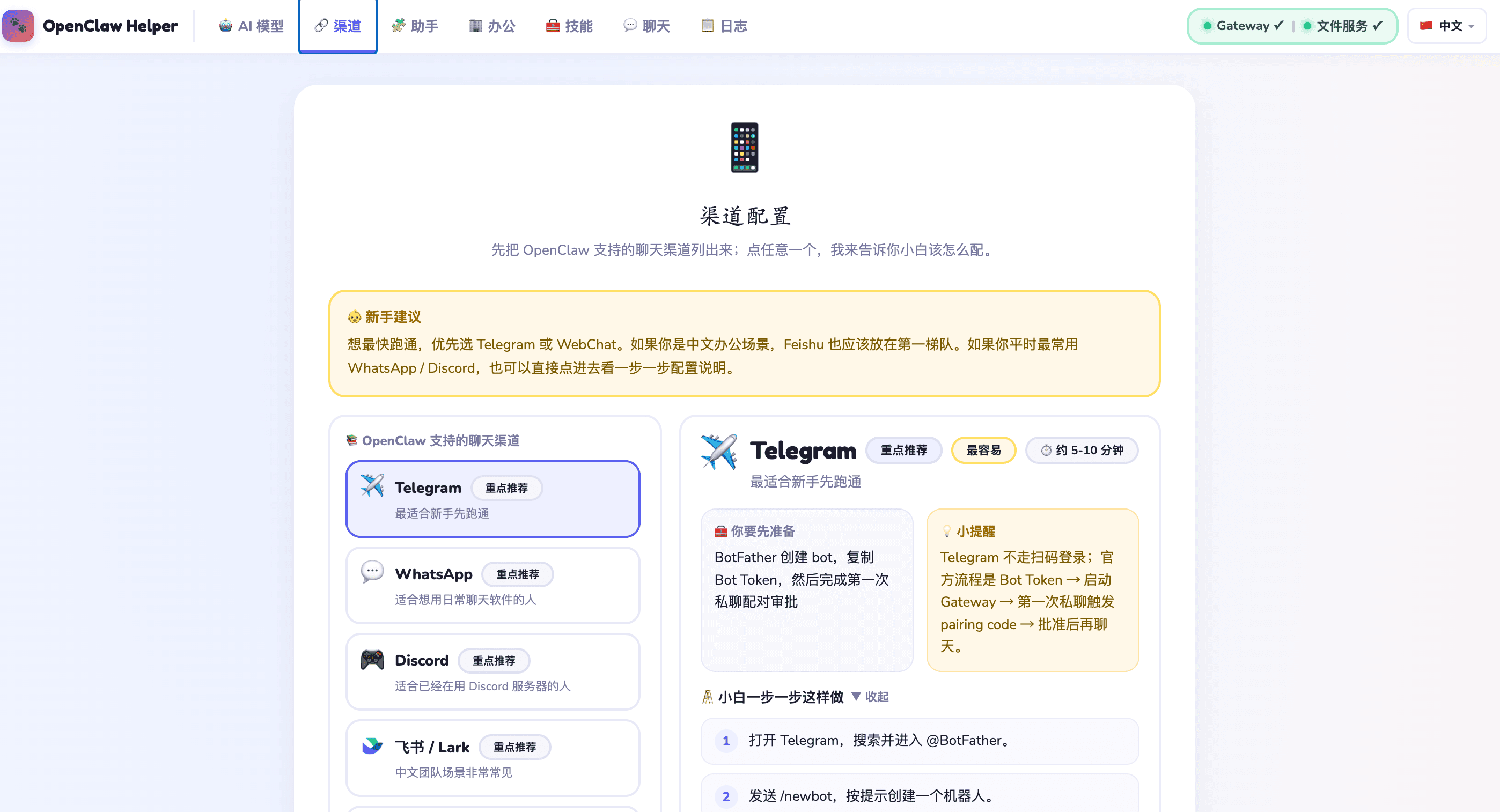Open the 中文 language dropdown

[x=1446, y=26]
